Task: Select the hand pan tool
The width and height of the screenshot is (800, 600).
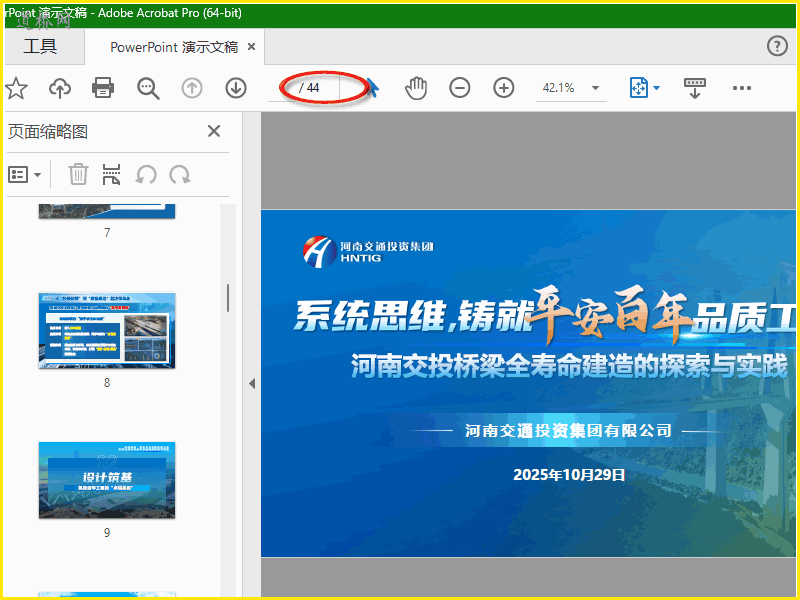Action: pyautogui.click(x=416, y=88)
